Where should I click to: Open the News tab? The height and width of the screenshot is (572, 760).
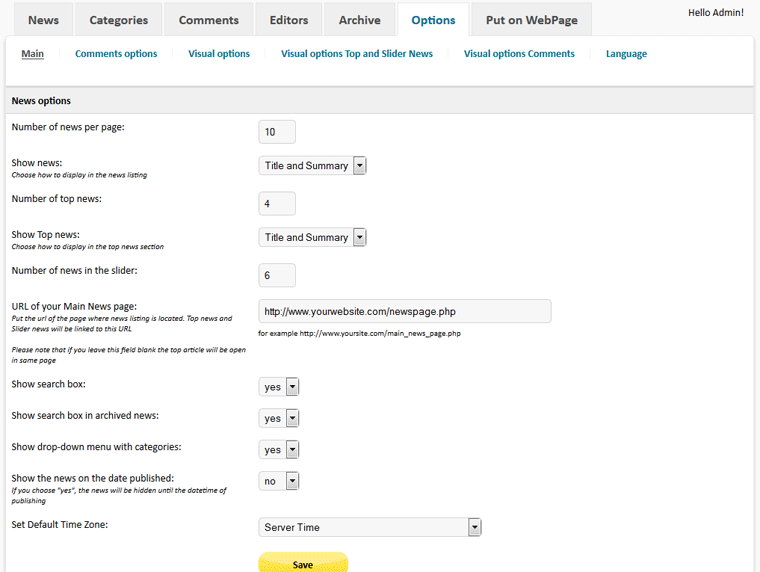pos(44,20)
